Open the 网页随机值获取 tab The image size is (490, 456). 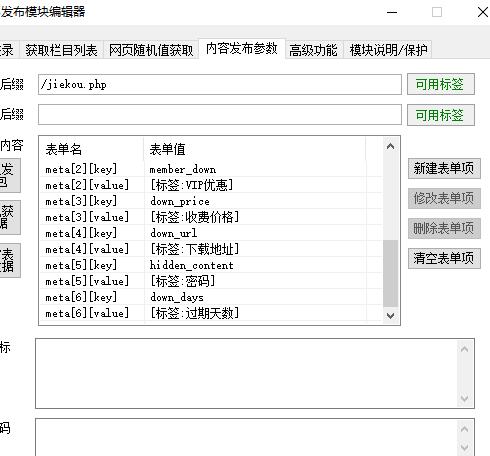click(151, 50)
